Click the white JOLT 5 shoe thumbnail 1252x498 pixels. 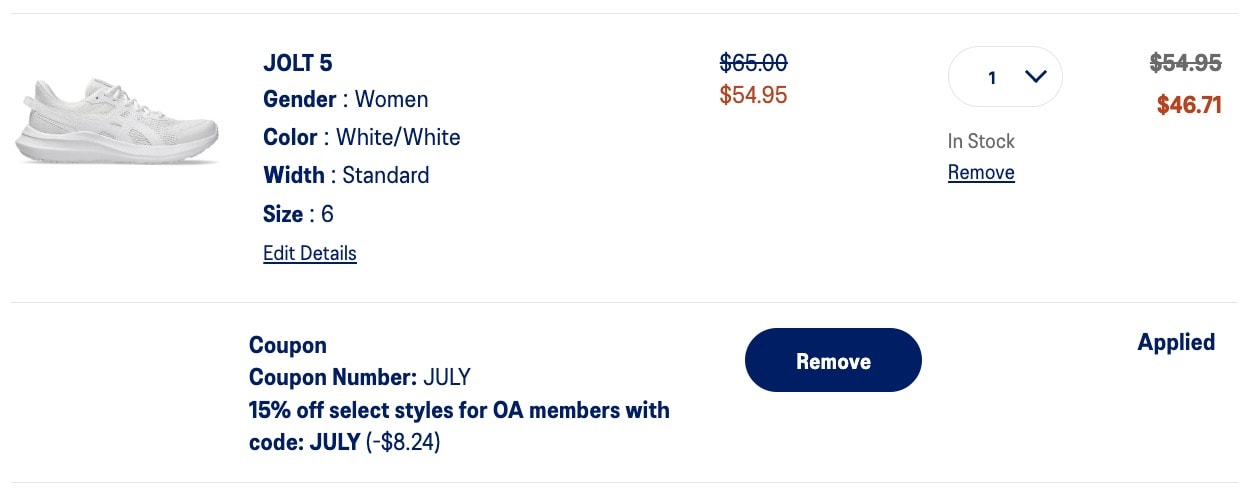click(117, 122)
